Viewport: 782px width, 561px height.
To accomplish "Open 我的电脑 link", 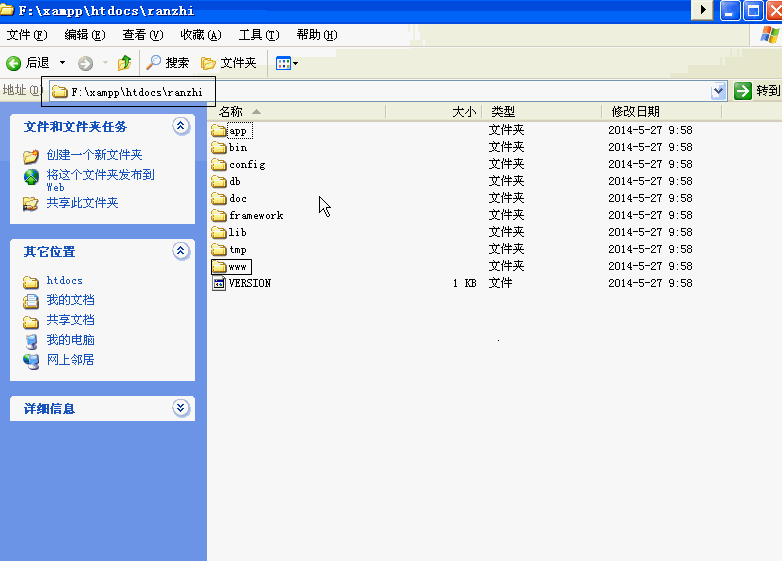I will tap(70, 340).
